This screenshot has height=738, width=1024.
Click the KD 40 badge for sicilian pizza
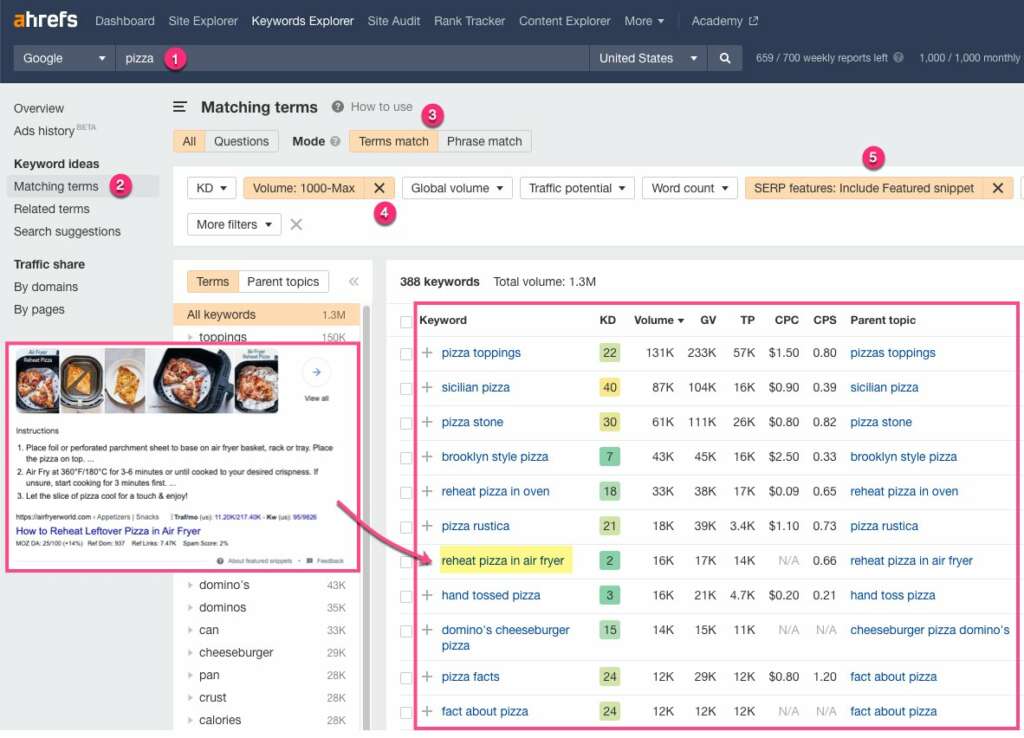[x=610, y=387]
